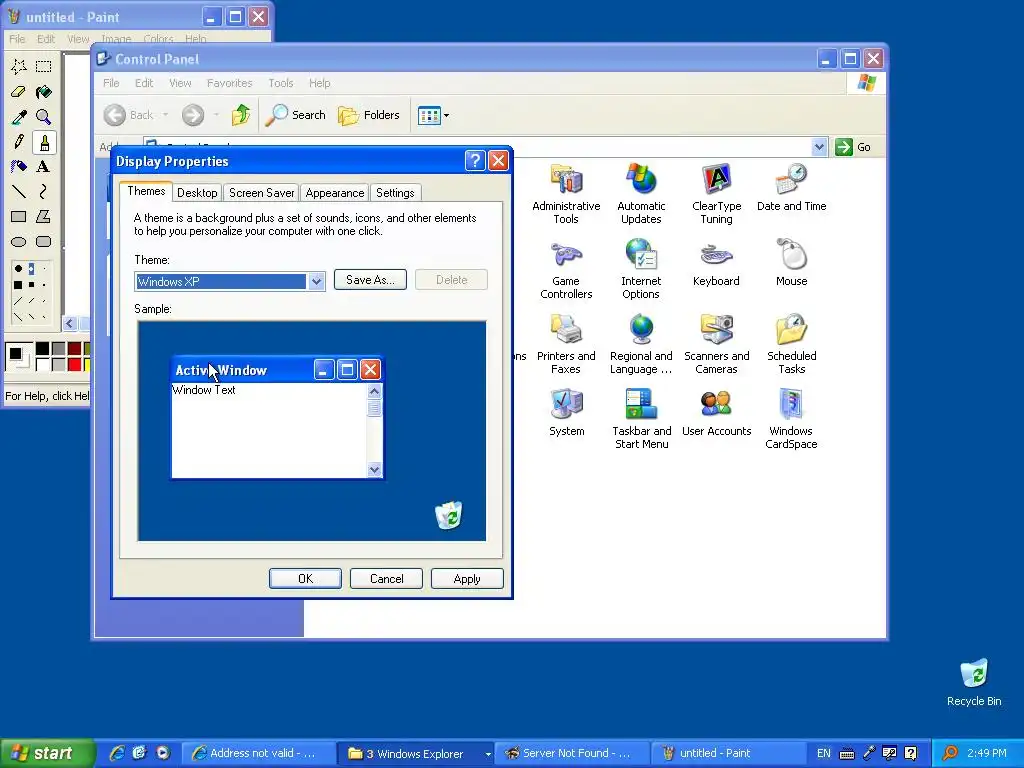Select the Pick Color eyedropper tool
1024x768 pixels.
click(x=19, y=116)
